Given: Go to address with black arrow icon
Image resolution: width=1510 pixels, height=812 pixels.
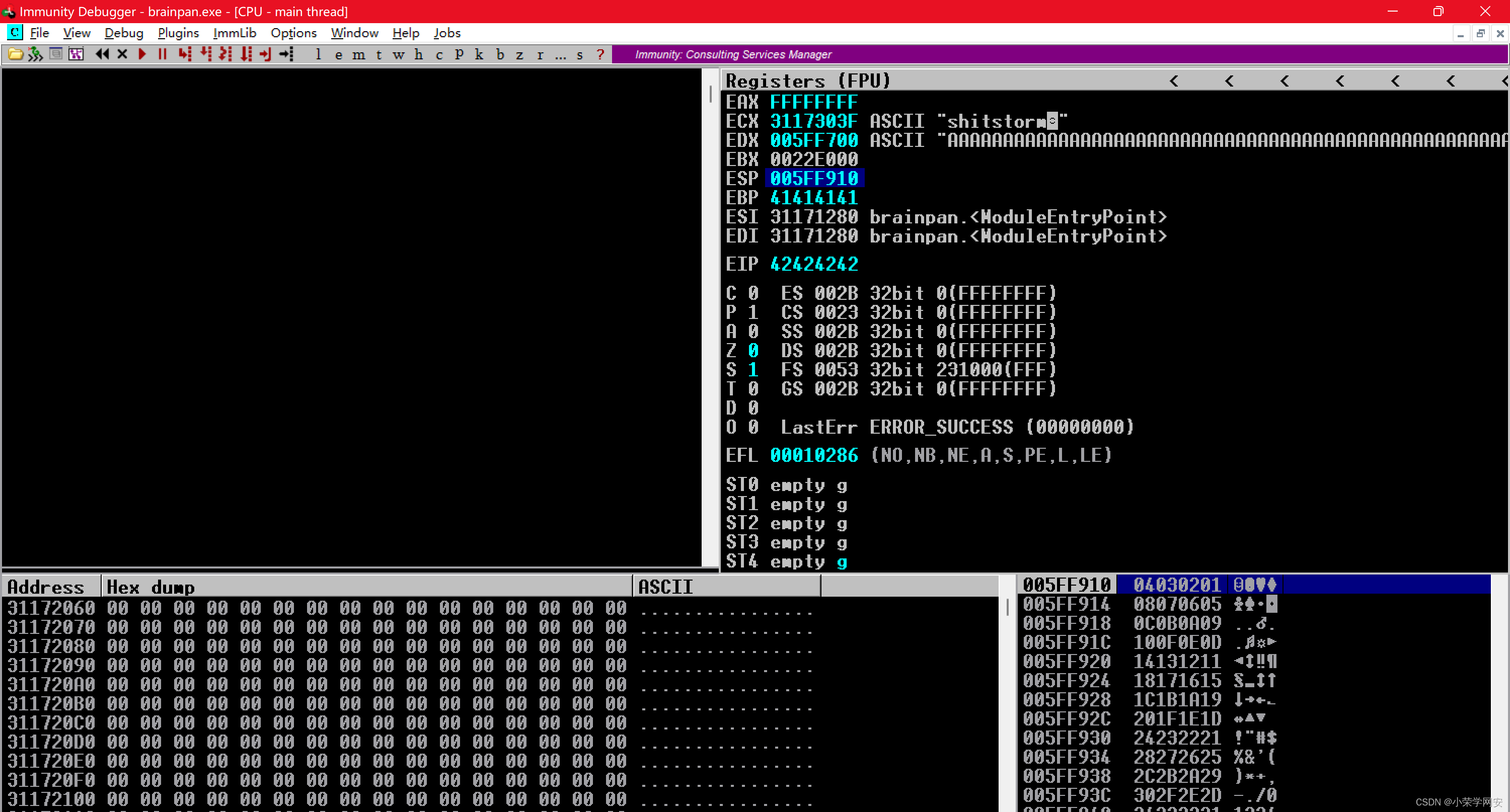Looking at the screenshot, I should click(286, 54).
